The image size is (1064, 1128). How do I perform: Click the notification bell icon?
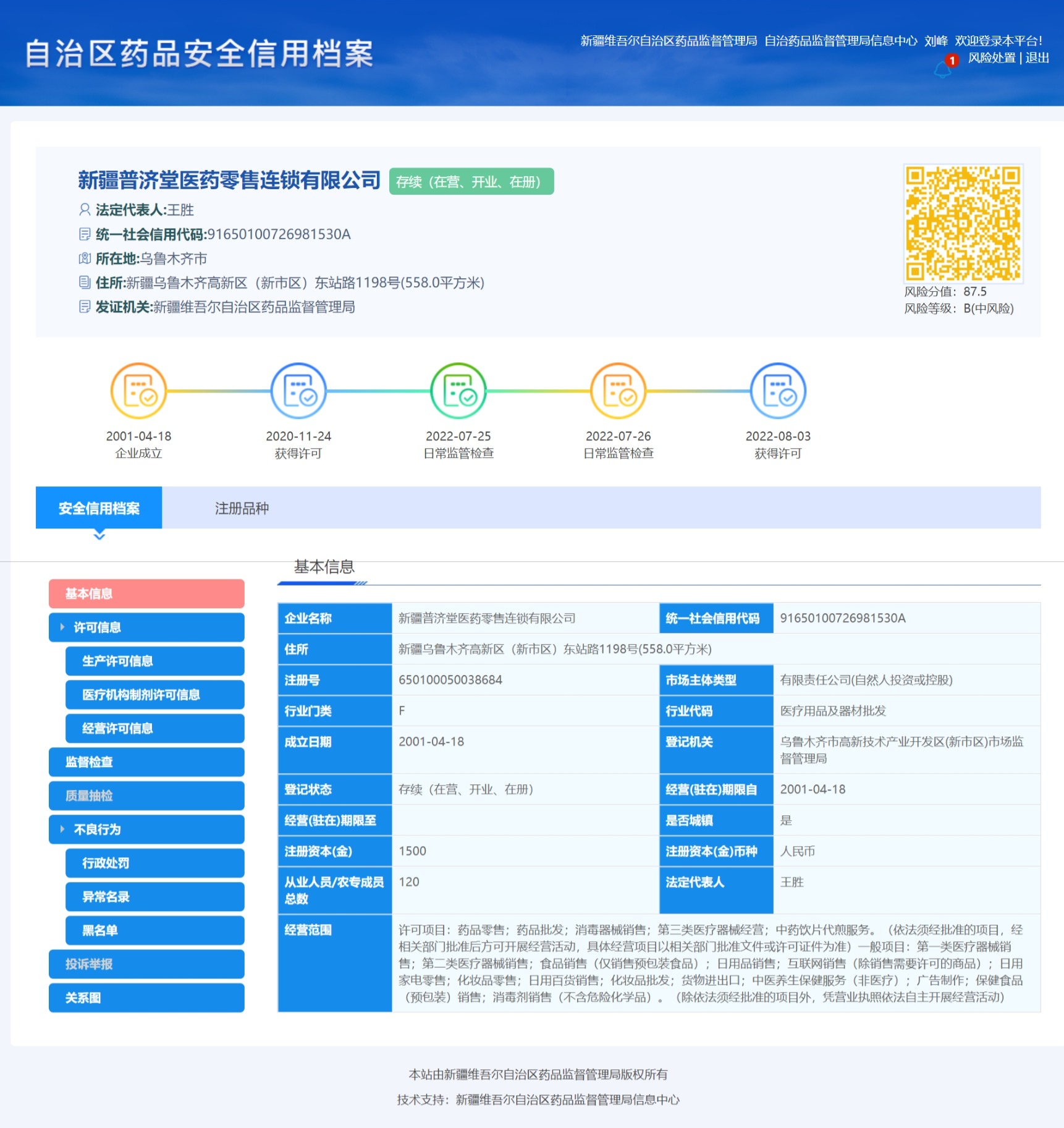[x=942, y=69]
